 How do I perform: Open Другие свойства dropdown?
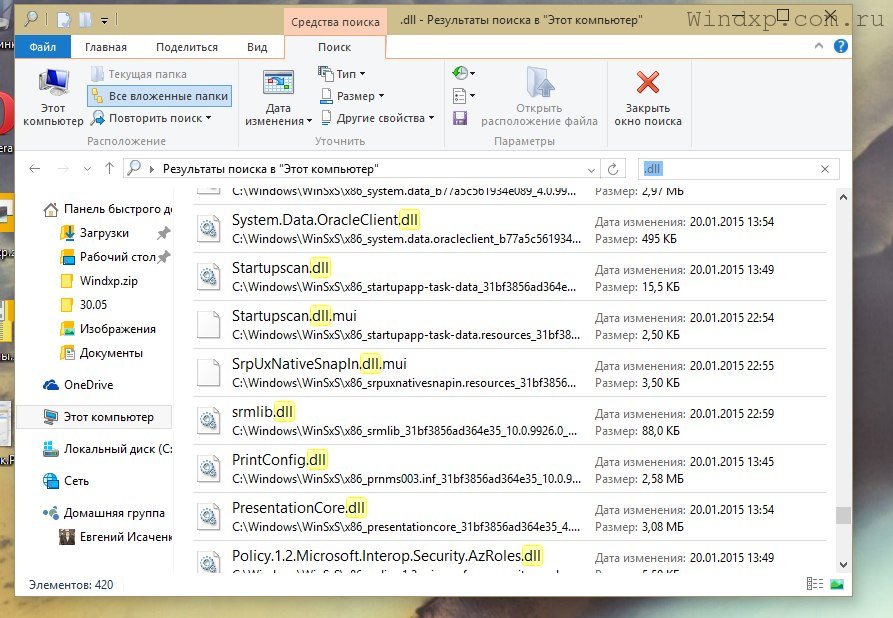[x=378, y=118]
